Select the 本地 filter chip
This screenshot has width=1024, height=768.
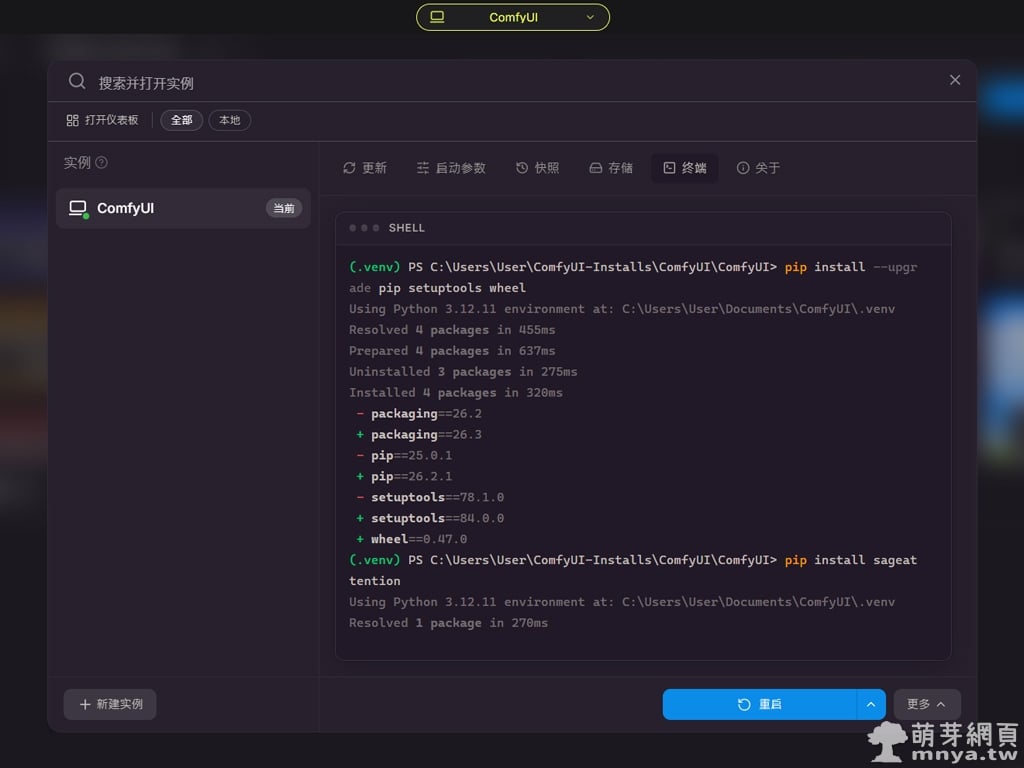[229, 120]
